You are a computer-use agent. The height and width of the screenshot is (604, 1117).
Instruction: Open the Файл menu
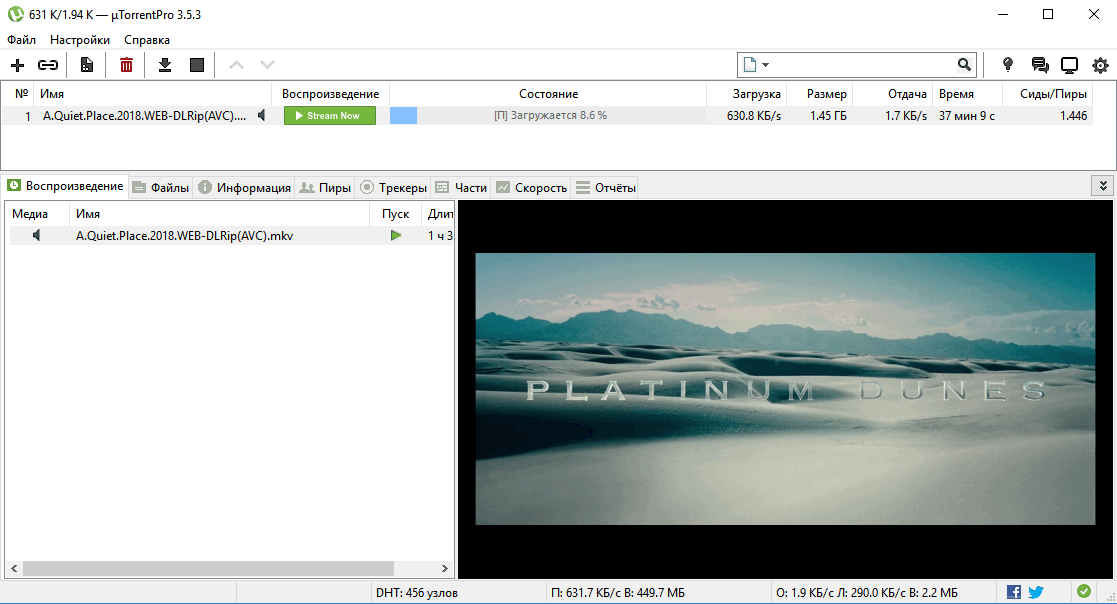21,40
